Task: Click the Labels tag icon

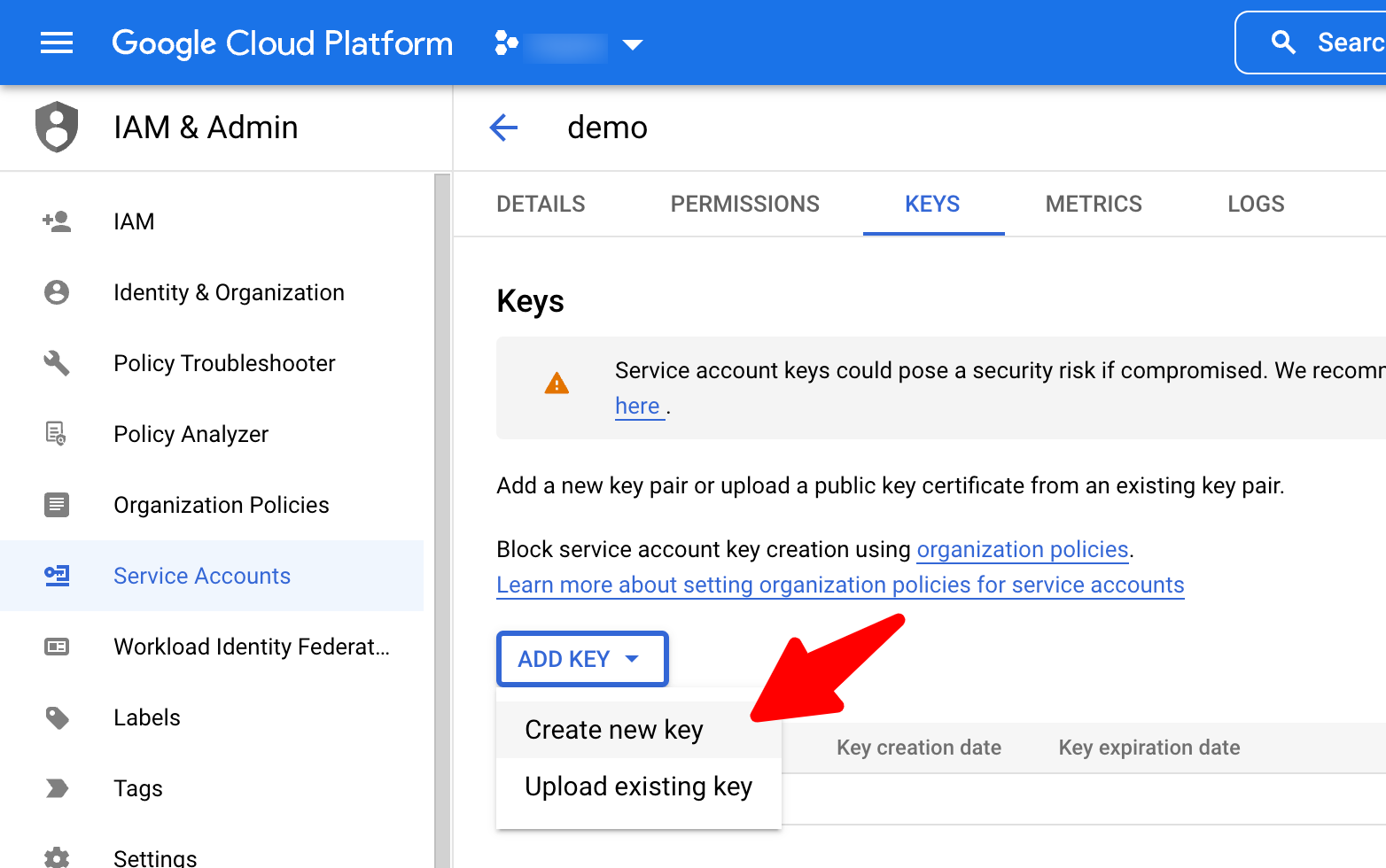Action: click(x=57, y=717)
